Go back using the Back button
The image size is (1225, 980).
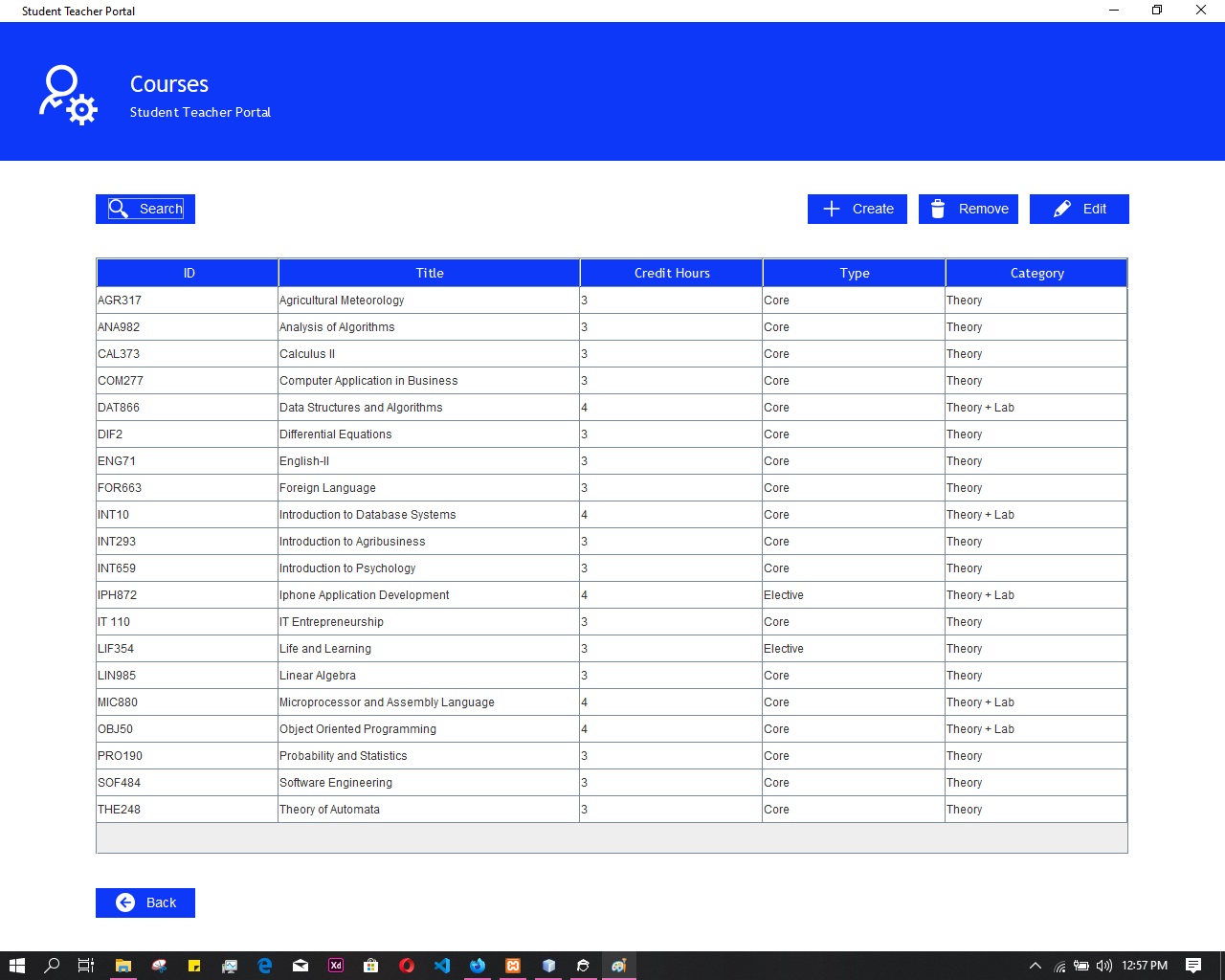145,902
